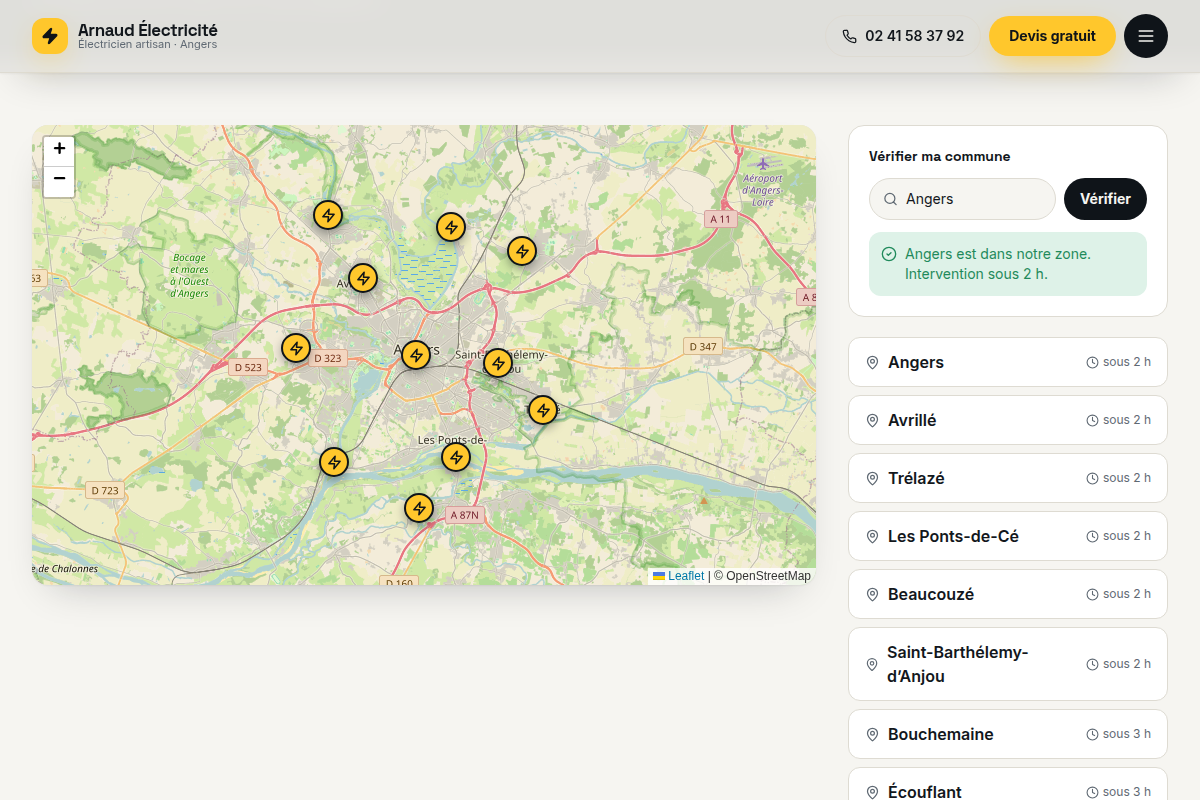This screenshot has width=1200, height=800.
Task: Select Avrillé in the commune list
Action: (1008, 420)
